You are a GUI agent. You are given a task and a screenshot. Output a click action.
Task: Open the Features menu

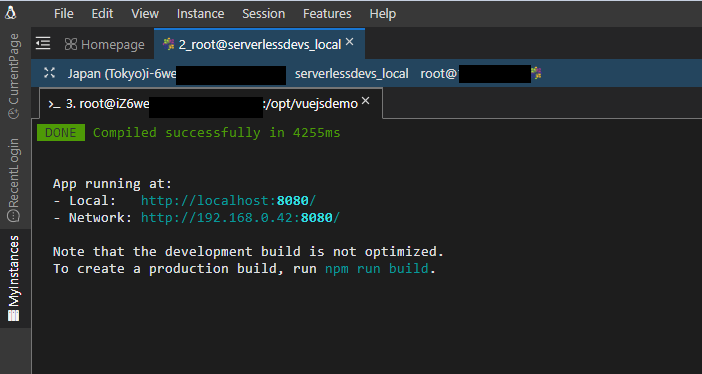pyautogui.click(x=327, y=14)
